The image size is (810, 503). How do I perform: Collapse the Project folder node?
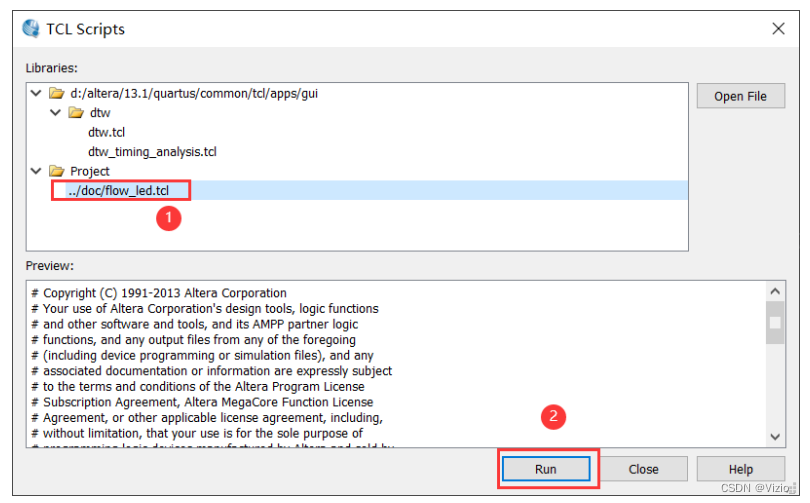coord(36,171)
